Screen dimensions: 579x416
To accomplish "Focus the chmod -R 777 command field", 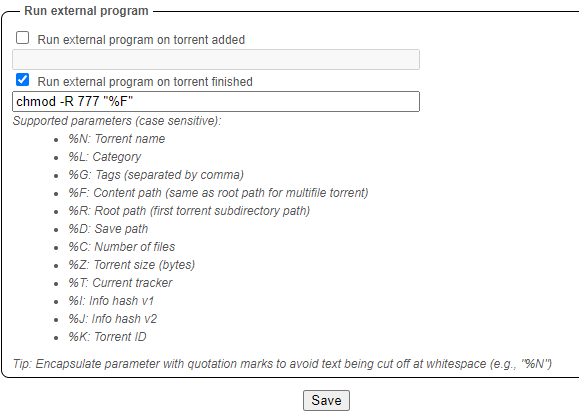I will coord(216,102).
